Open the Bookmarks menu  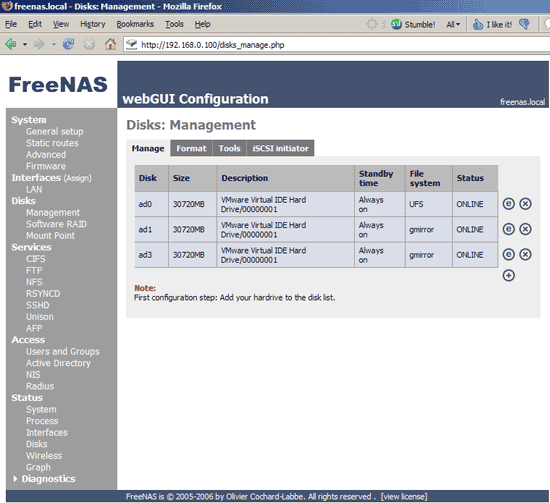click(135, 24)
